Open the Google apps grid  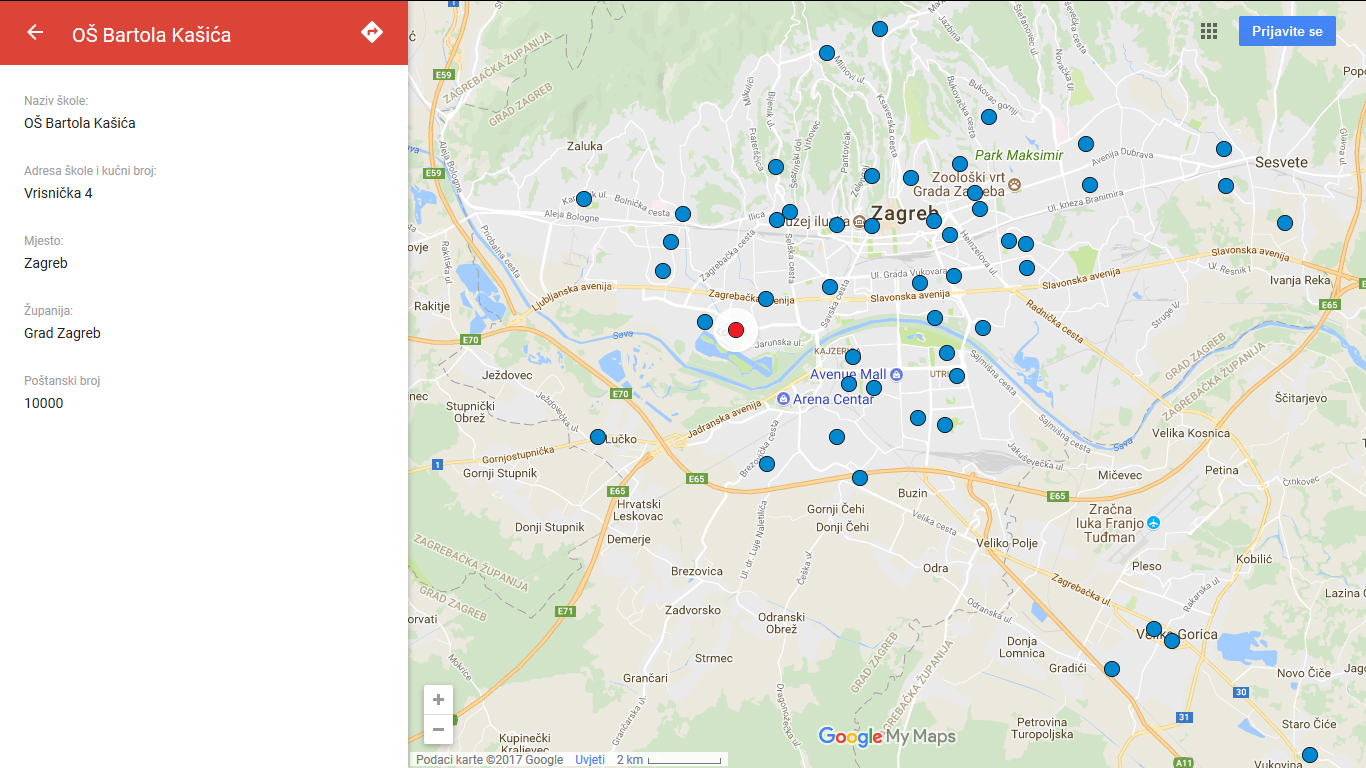coord(1209,31)
